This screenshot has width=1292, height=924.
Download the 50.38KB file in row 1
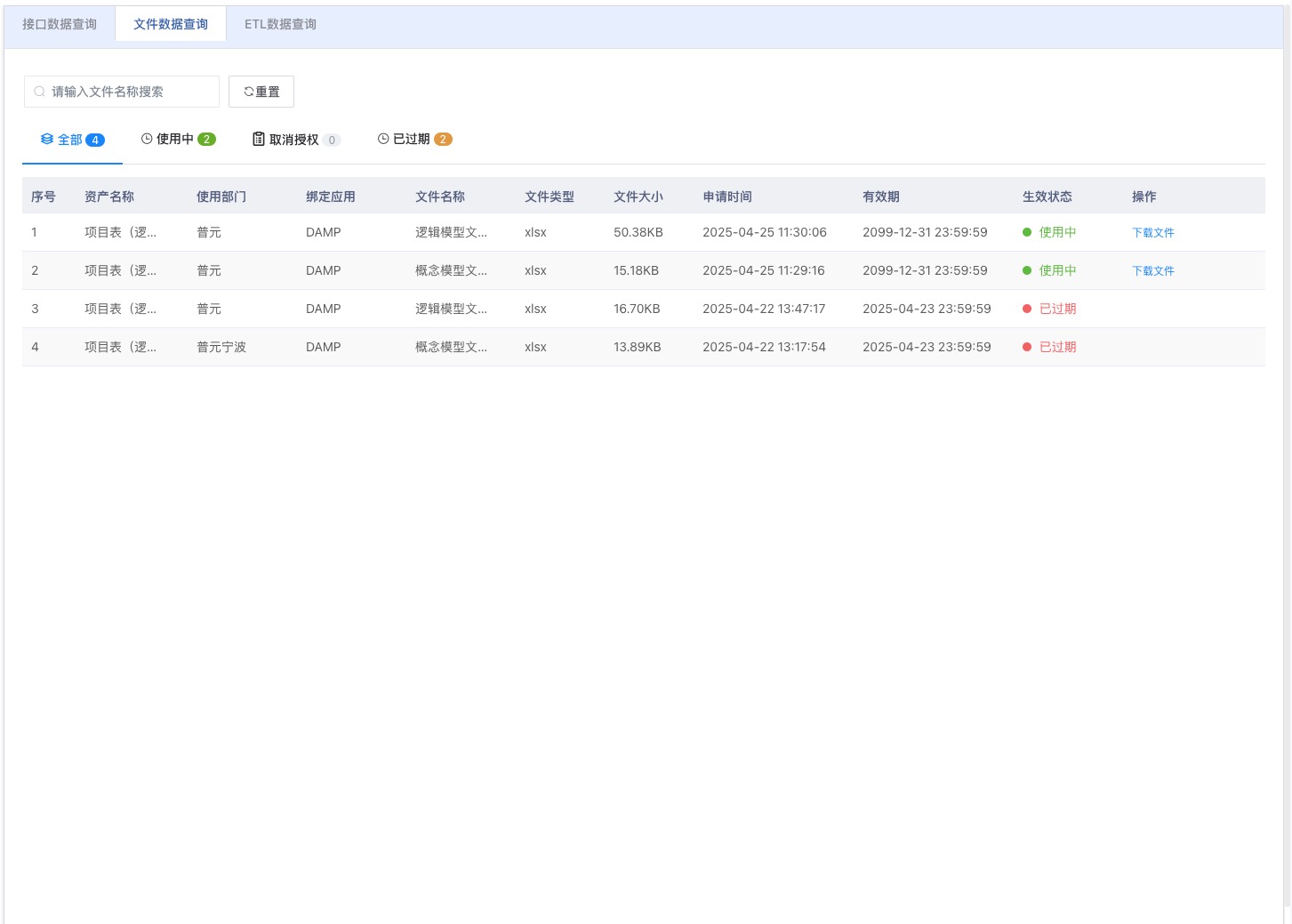(1152, 232)
